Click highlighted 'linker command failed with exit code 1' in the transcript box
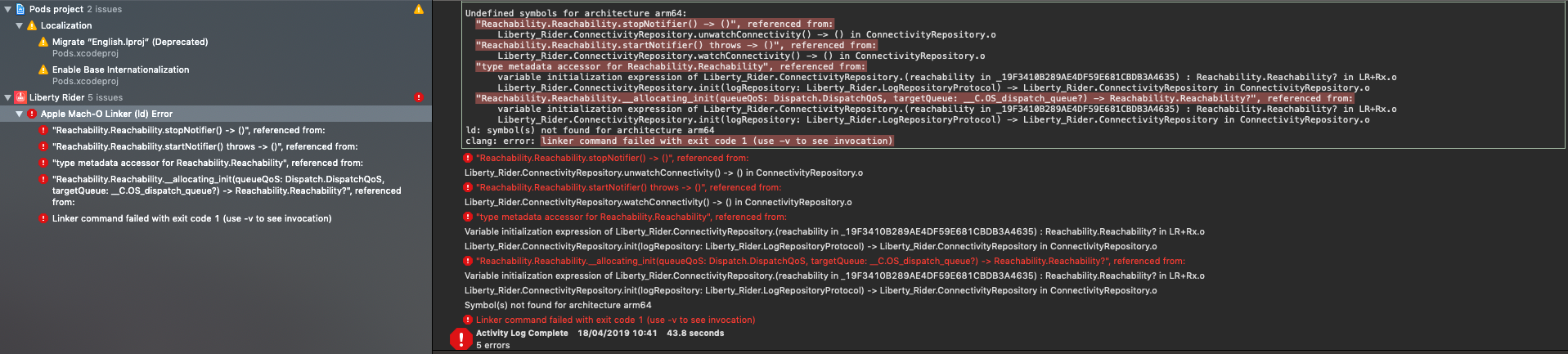Screen dimensions: 1568x354 click(717, 141)
